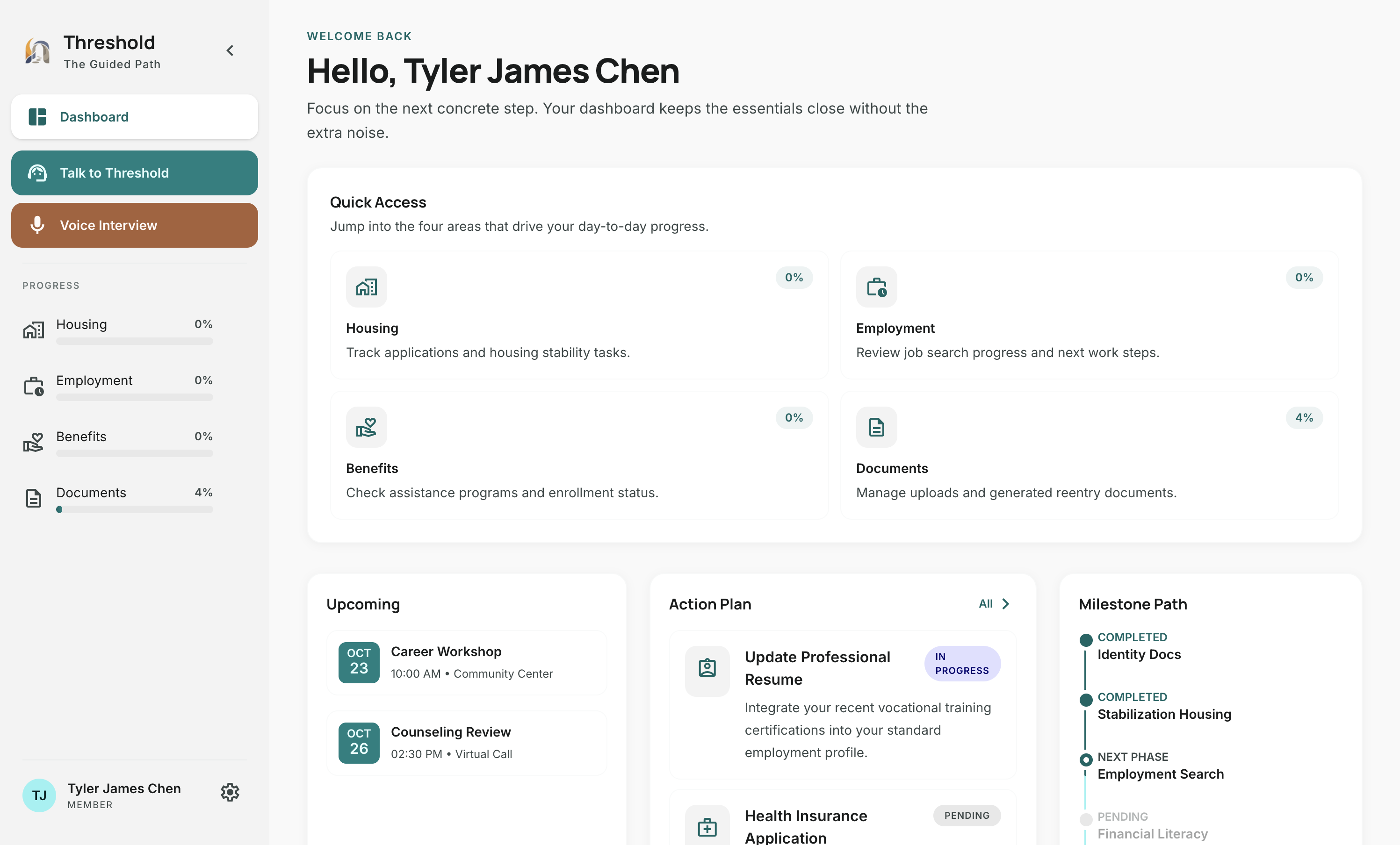
Task: Click the Employment briefcase icon in sidebar
Action: 34,386
